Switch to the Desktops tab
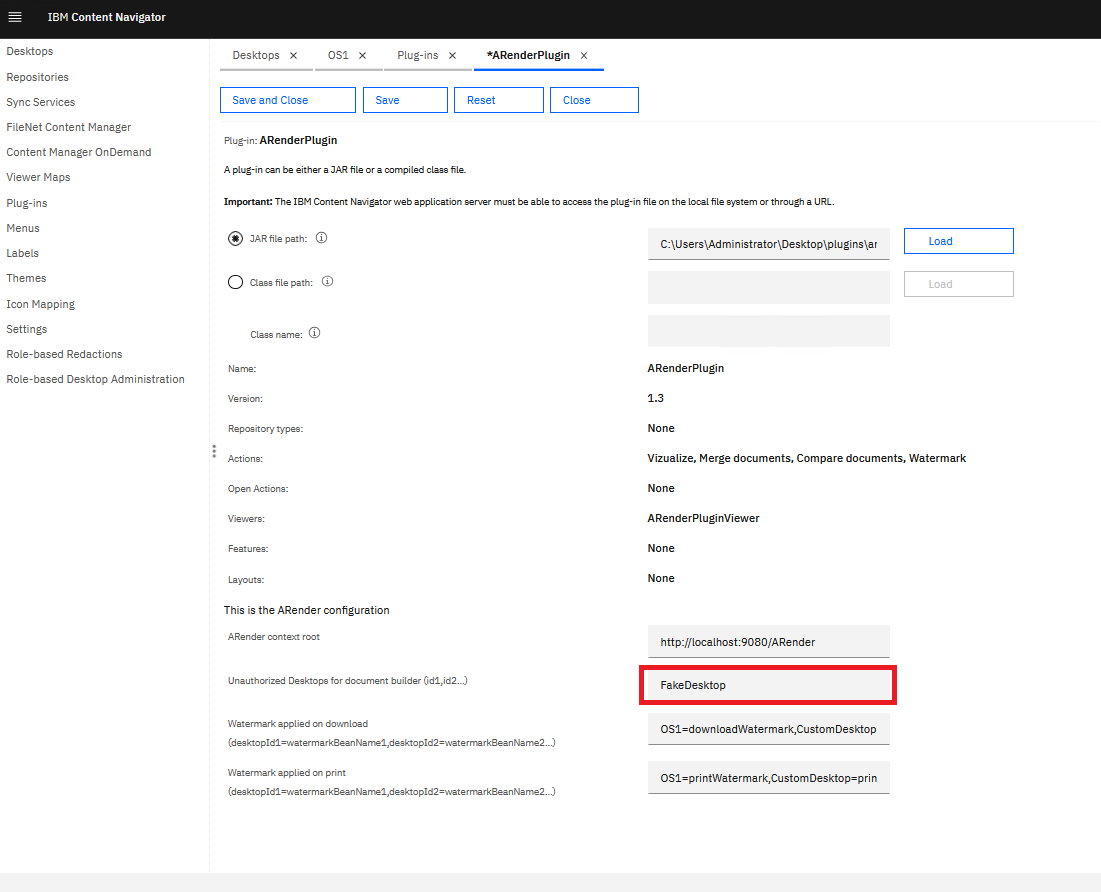The width and height of the screenshot is (1101, 892). 256,56
